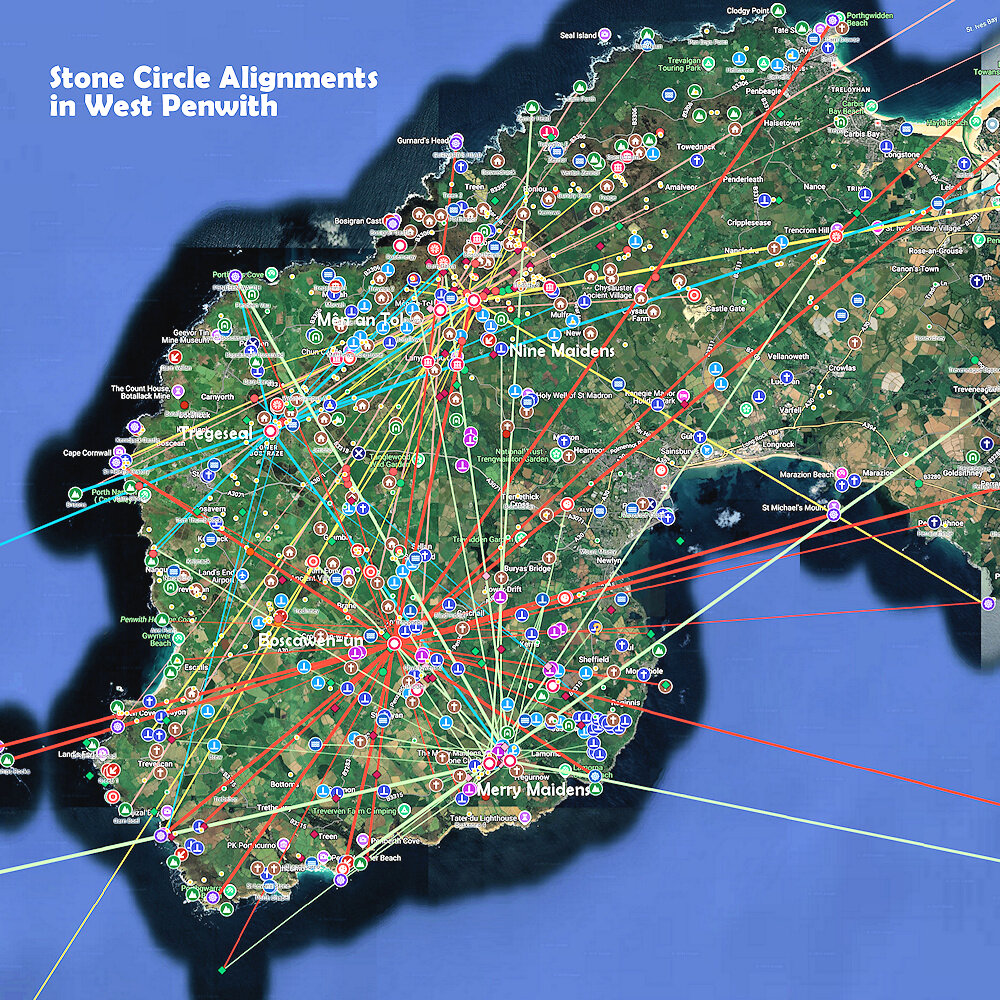Click the Penbeagle place label
This screenshot has height=1000, width=1000.
click(763, 91)
